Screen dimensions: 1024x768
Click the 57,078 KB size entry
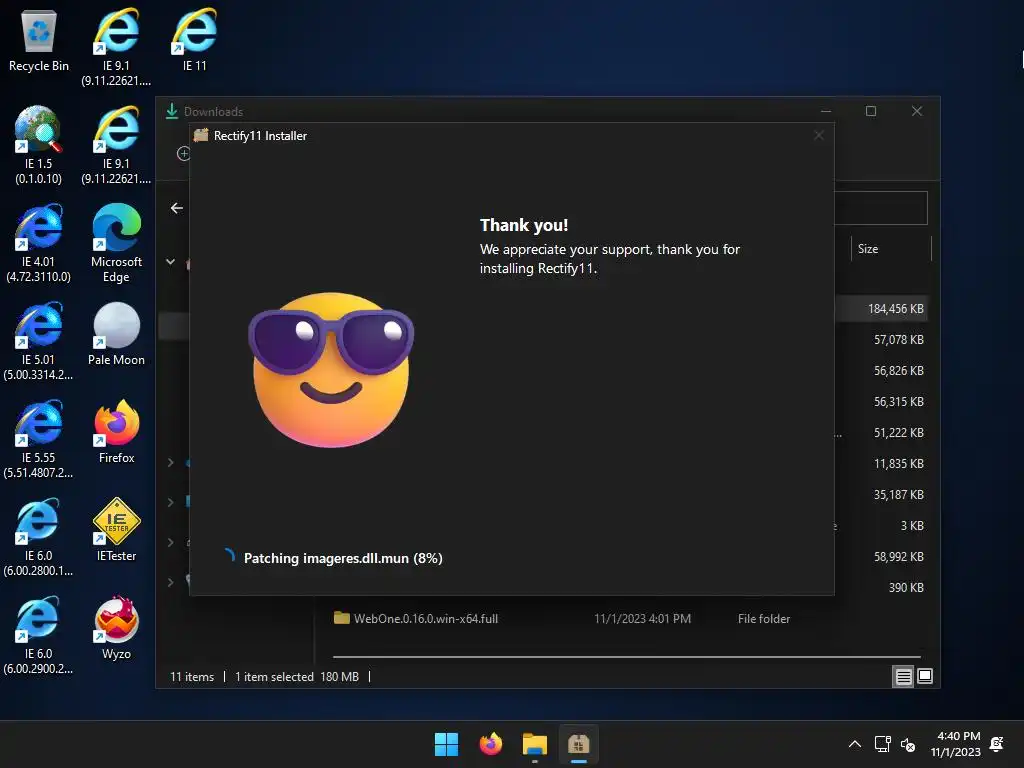pos(899,340)
